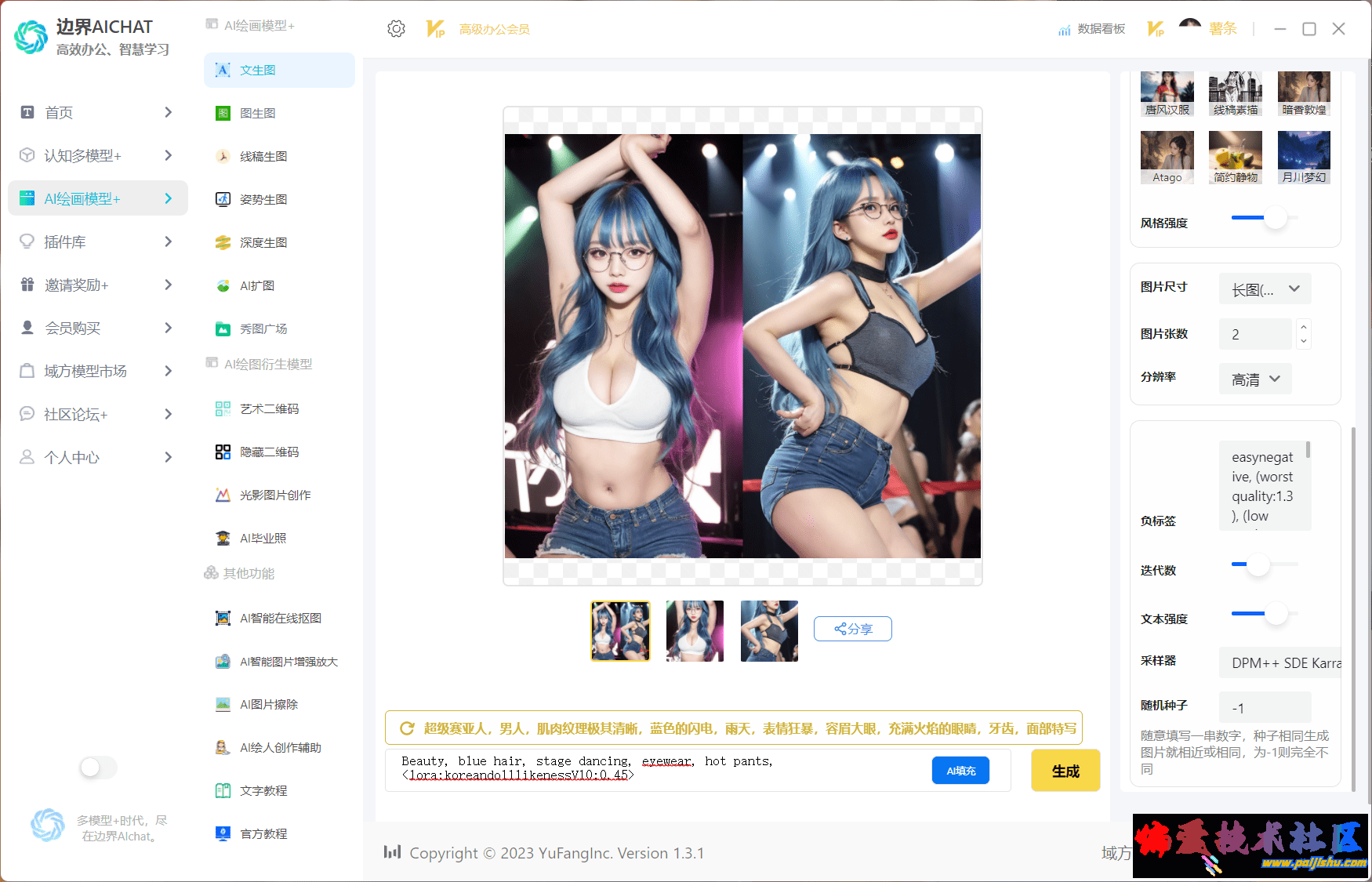Click the yellow 生成 generate button

click(x=1065, y=771)
